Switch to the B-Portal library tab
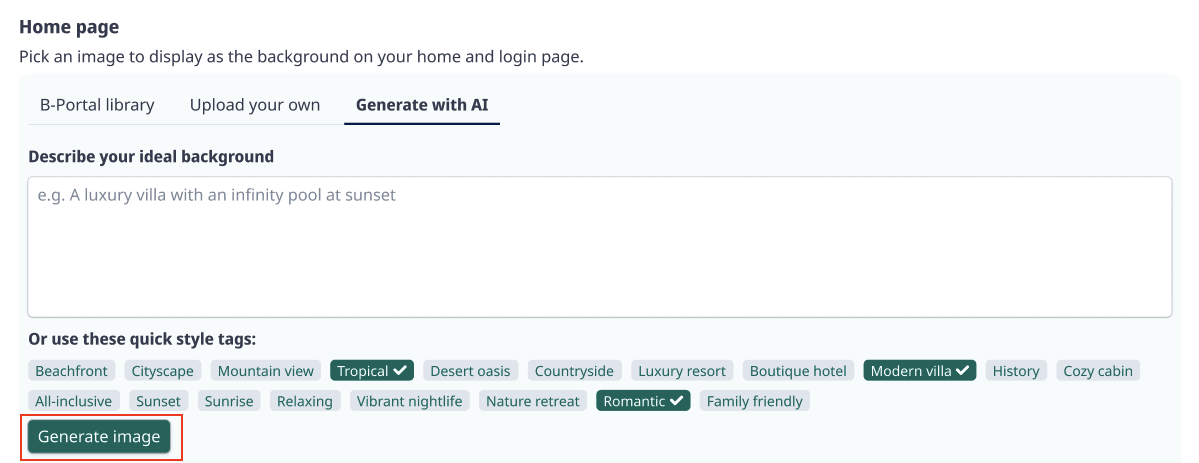This screenshot has height=463, width=1199. tap(97, 105)
